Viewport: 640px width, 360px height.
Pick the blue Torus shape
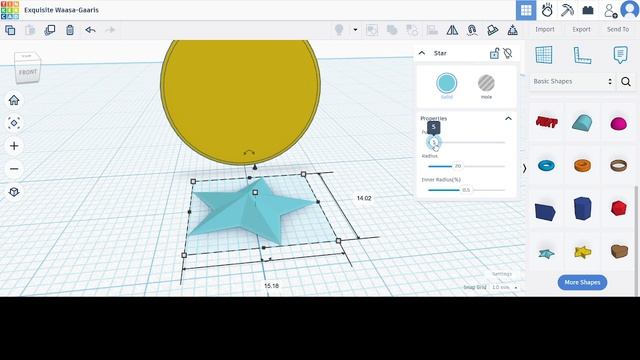[546, 165]
